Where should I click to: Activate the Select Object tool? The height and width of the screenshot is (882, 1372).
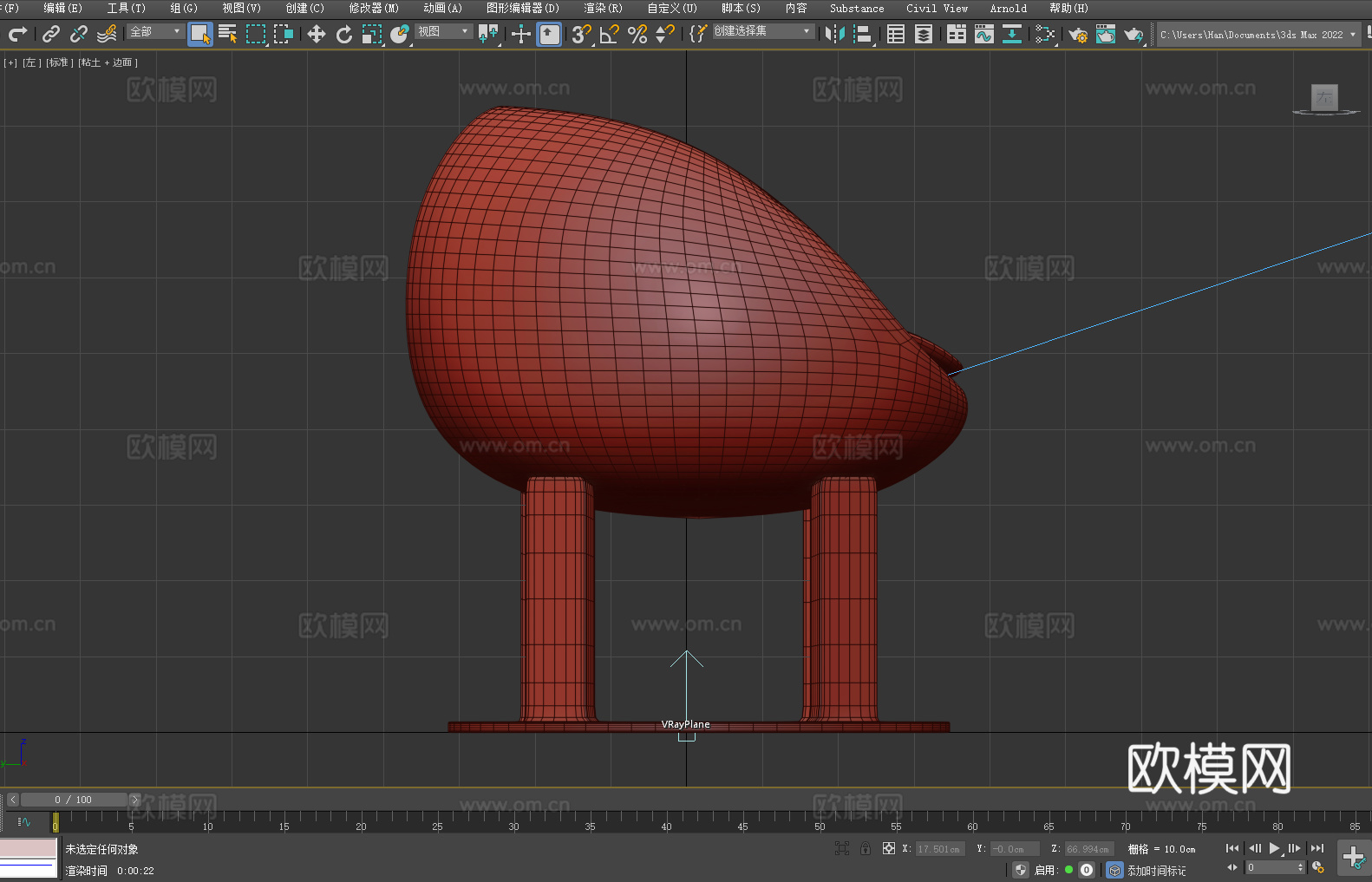[200, 34]
